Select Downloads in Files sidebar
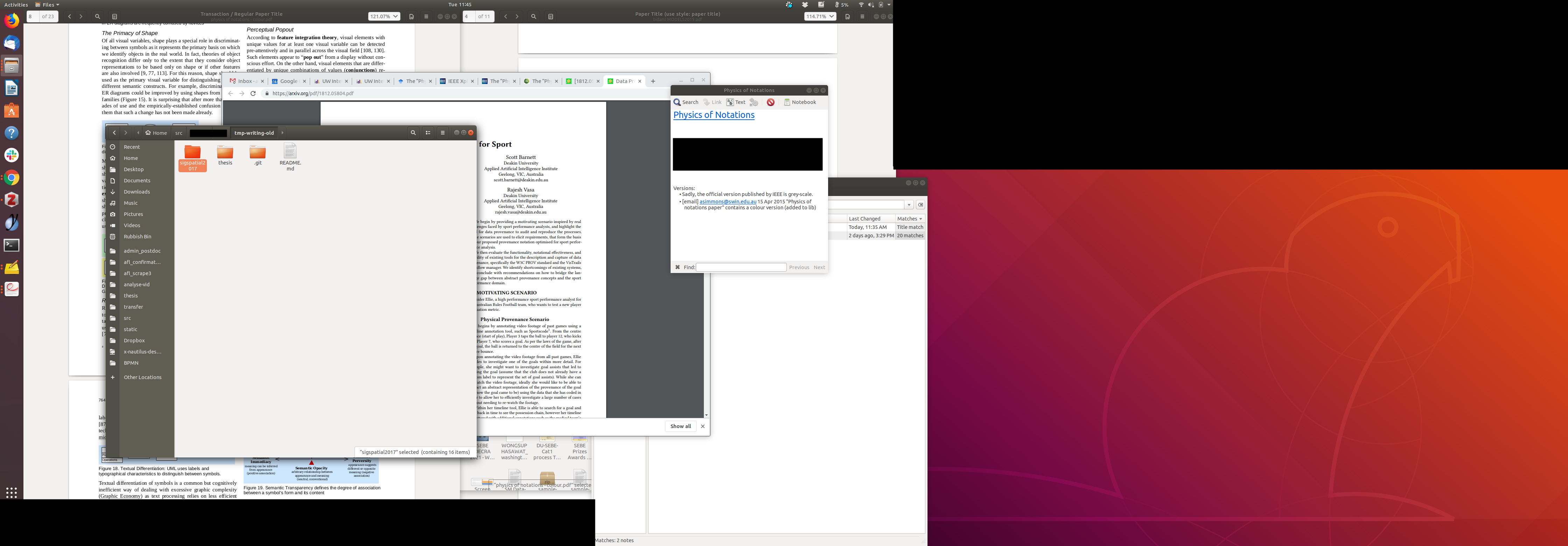The height and width of the screenshot is (546, 1568). [x=136, y=192]
